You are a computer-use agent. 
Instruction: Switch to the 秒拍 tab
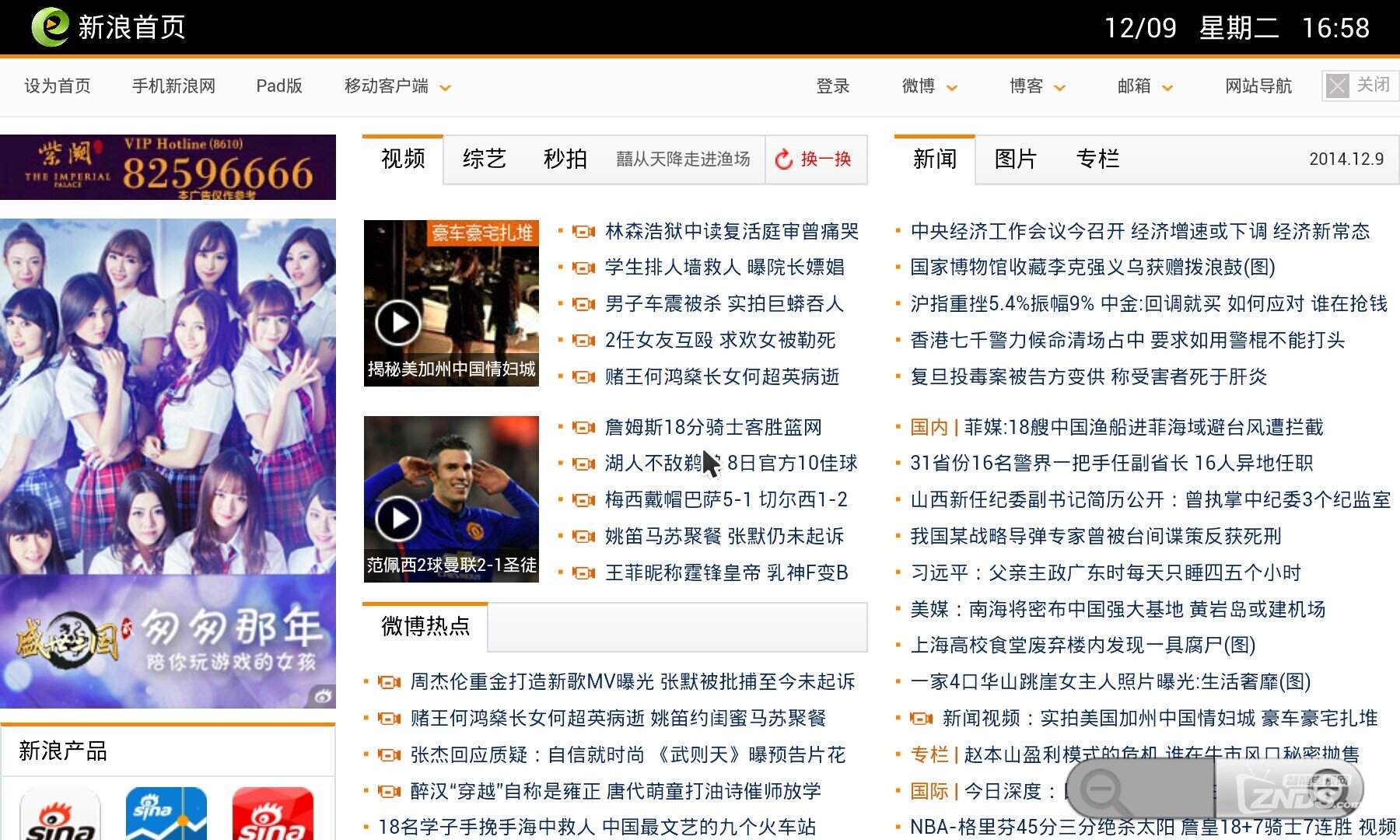(565, 159)
